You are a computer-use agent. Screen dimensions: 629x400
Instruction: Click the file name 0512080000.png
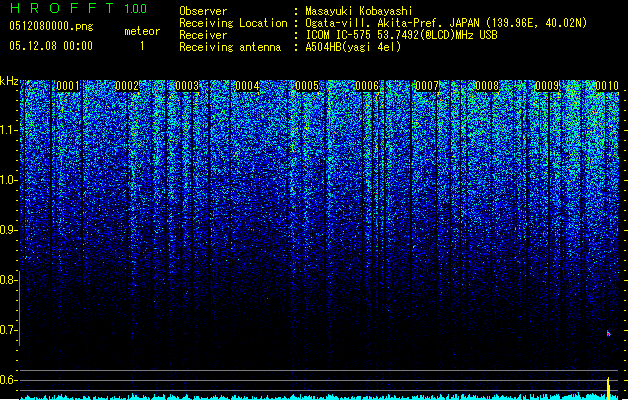click(51, 26)
